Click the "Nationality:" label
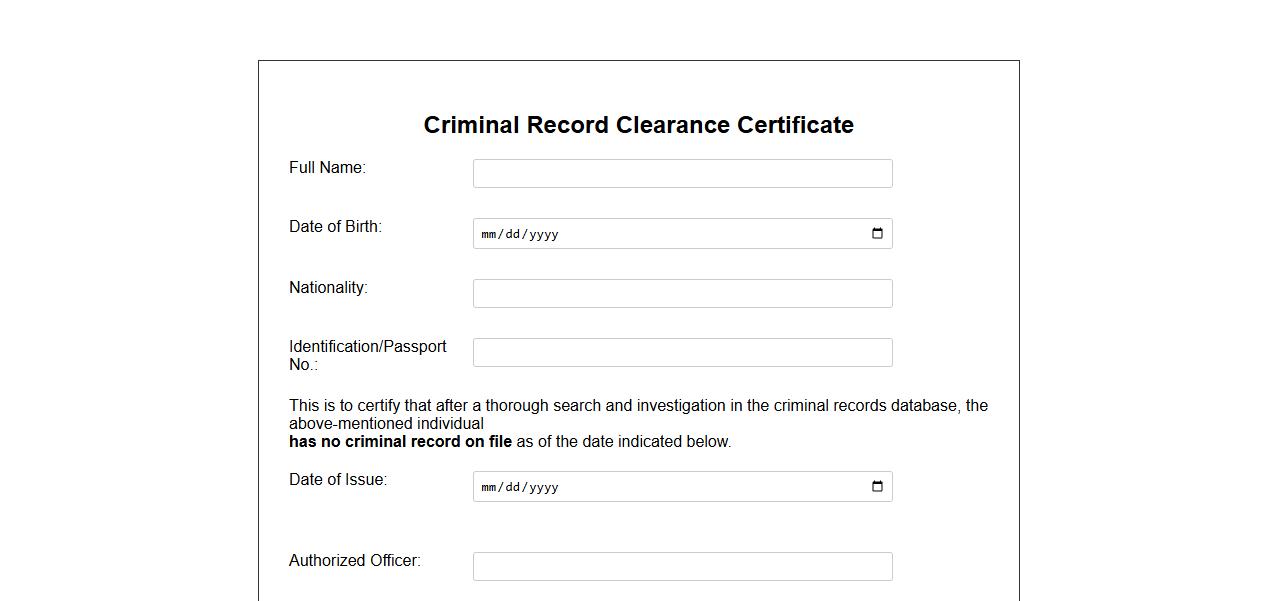The width and height of the screenshot is (1278, 601). [328, 288]
